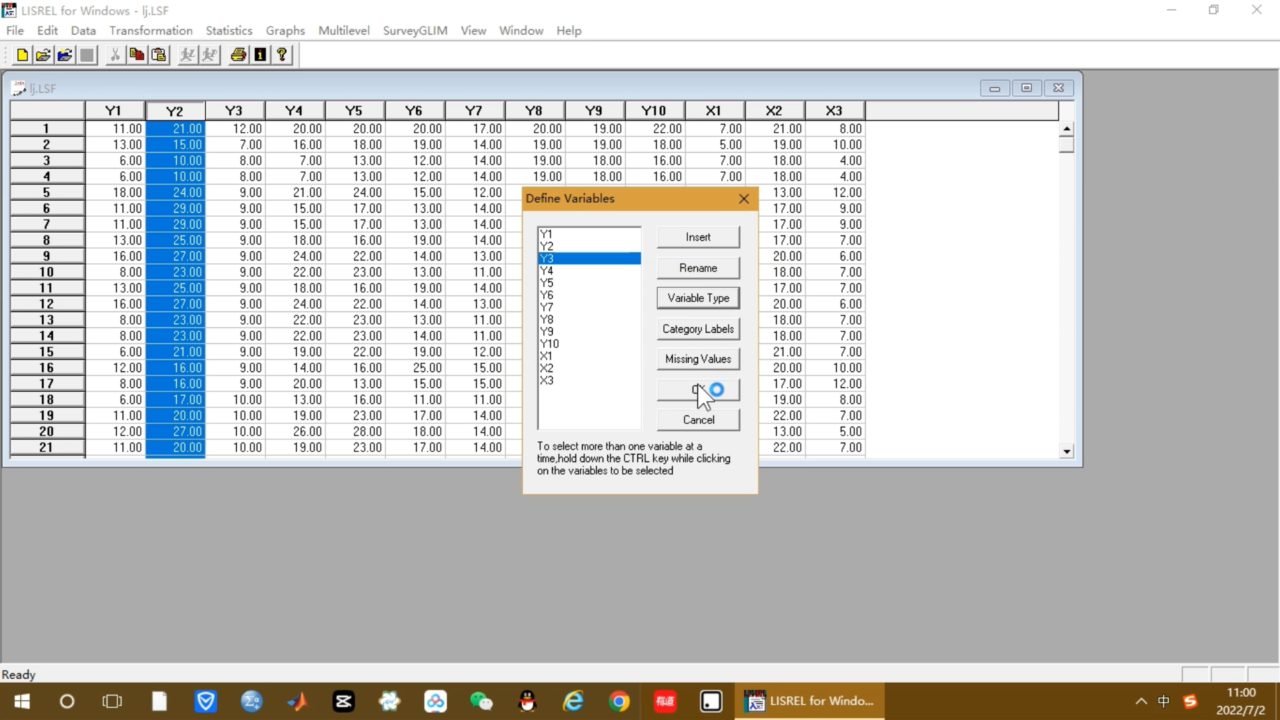The width and height of the screenshot is (1280, 720).
Task: Click the Y6 column header
Action: [415, 111]
